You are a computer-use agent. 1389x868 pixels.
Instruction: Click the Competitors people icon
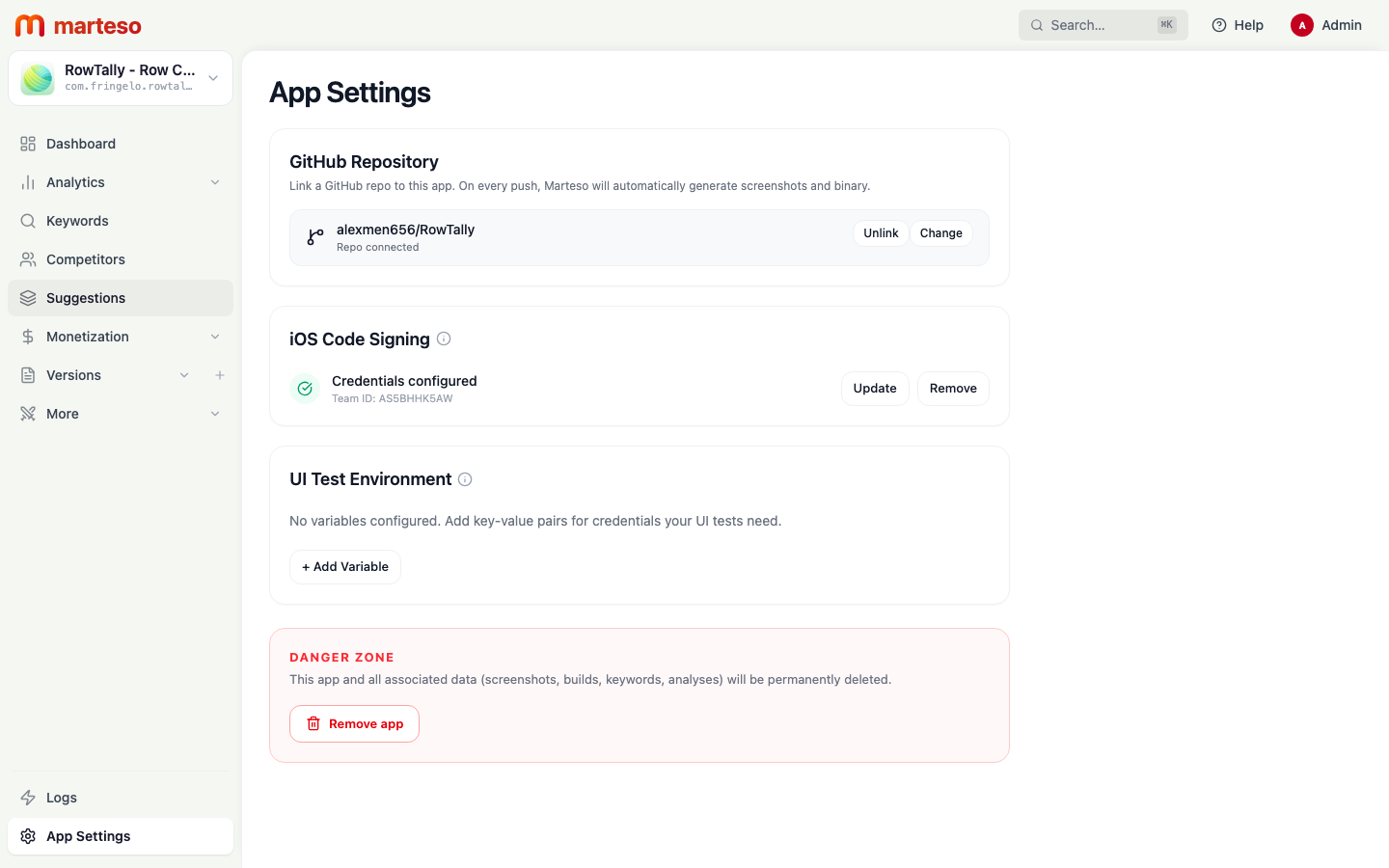click(x=28, y=259)
